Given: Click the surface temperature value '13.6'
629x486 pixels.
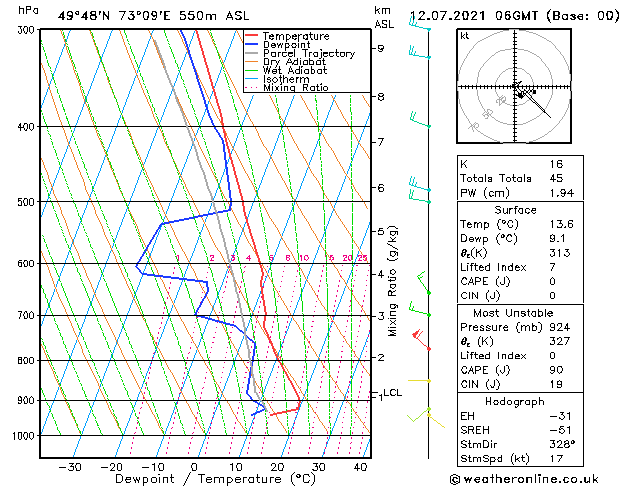Looking at the screenshot, I should (562, 224).
